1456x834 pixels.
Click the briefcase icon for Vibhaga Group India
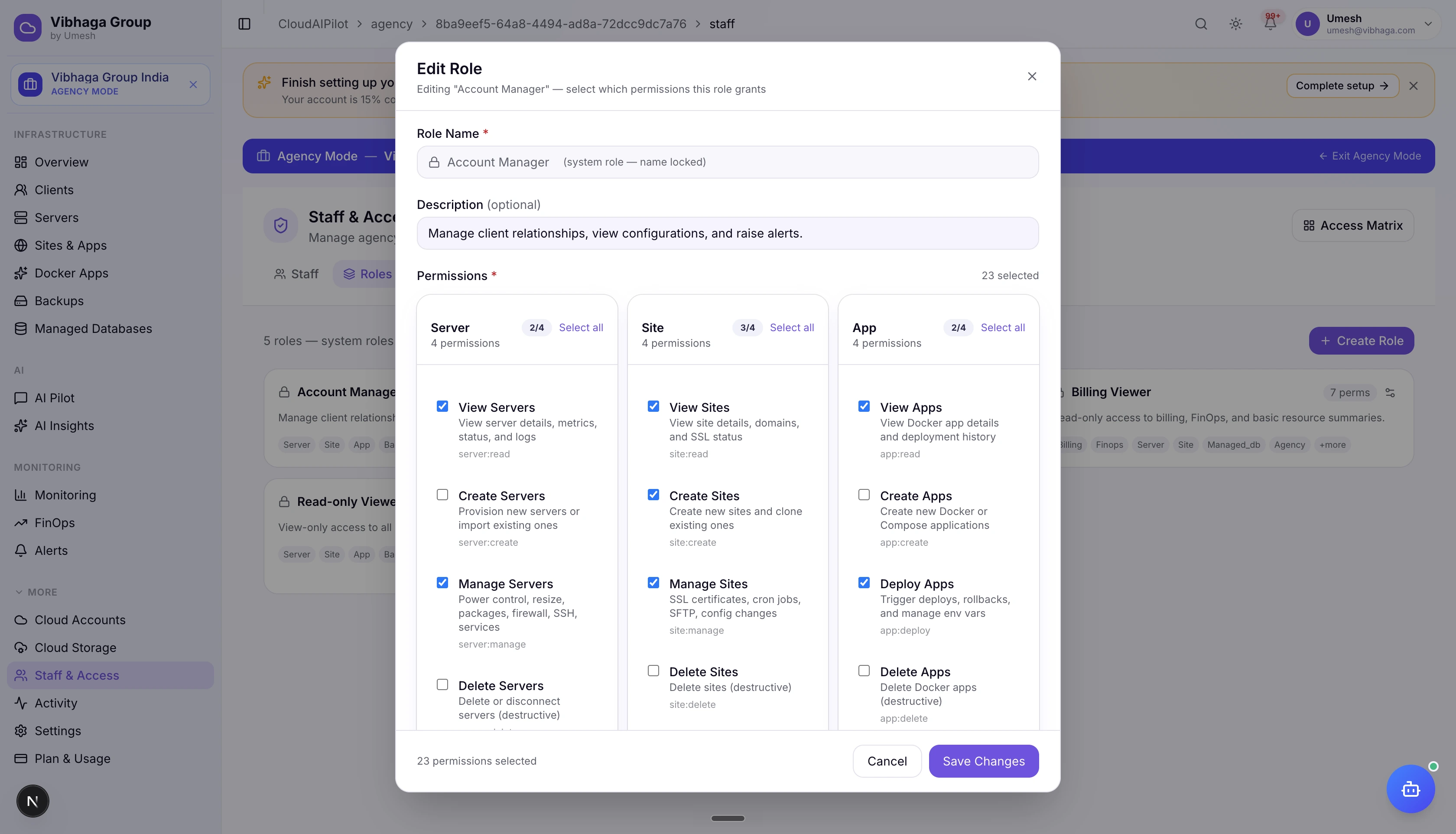tap(30, 84)
